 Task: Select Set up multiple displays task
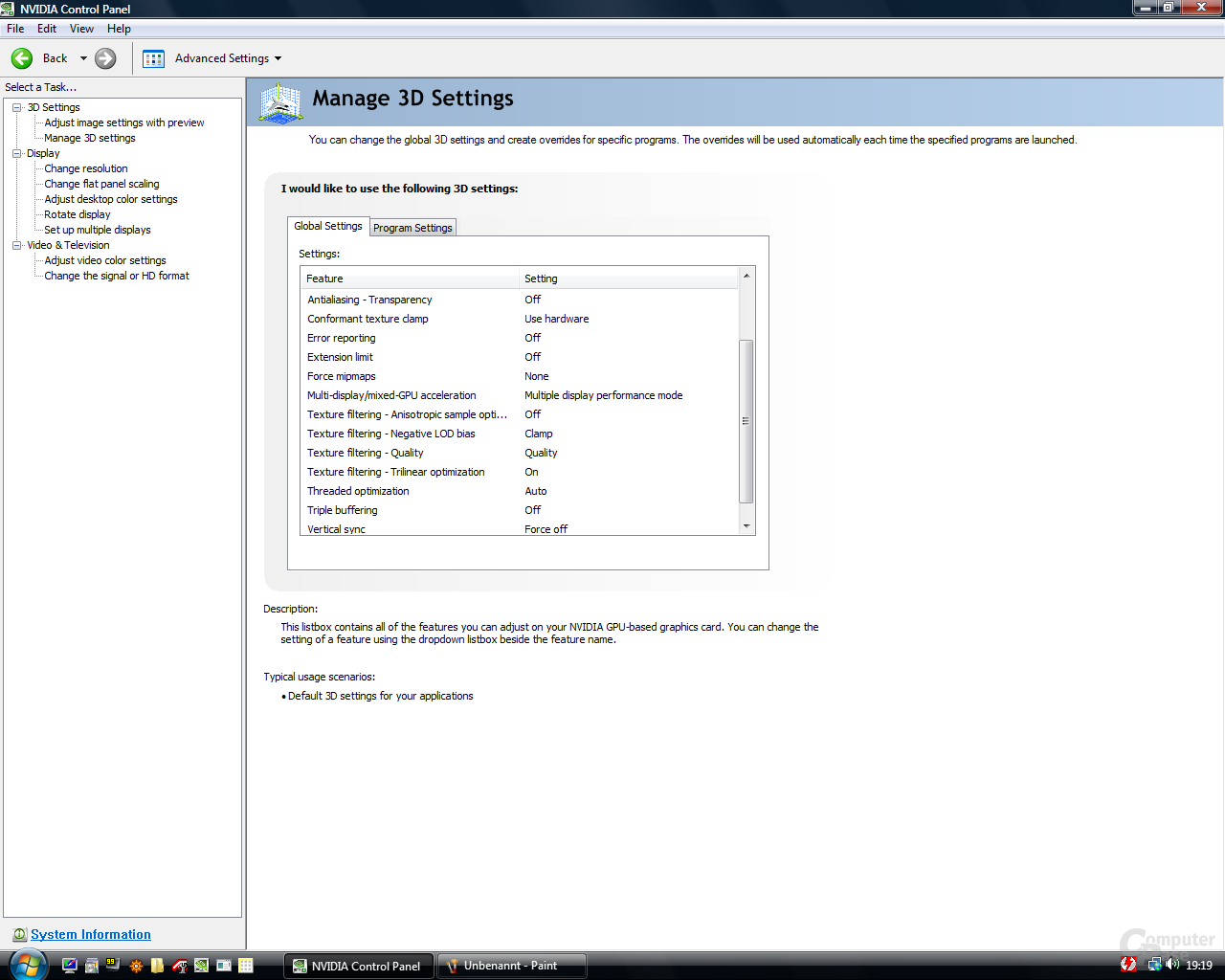point(97,230)
